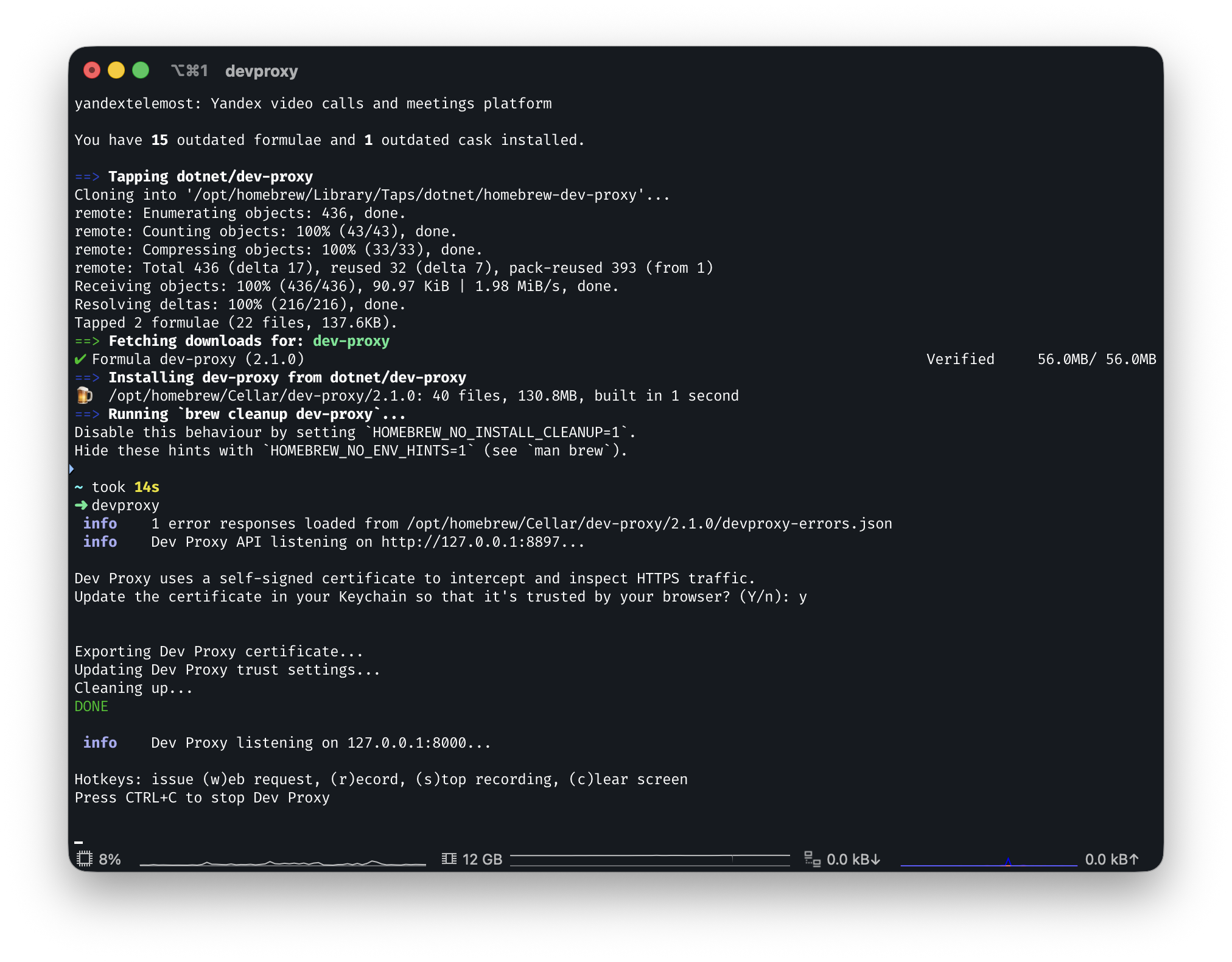Viewport: 1232px width, 962px height.
Task: Click the network transfer icon
Action: tap(812, 858)
